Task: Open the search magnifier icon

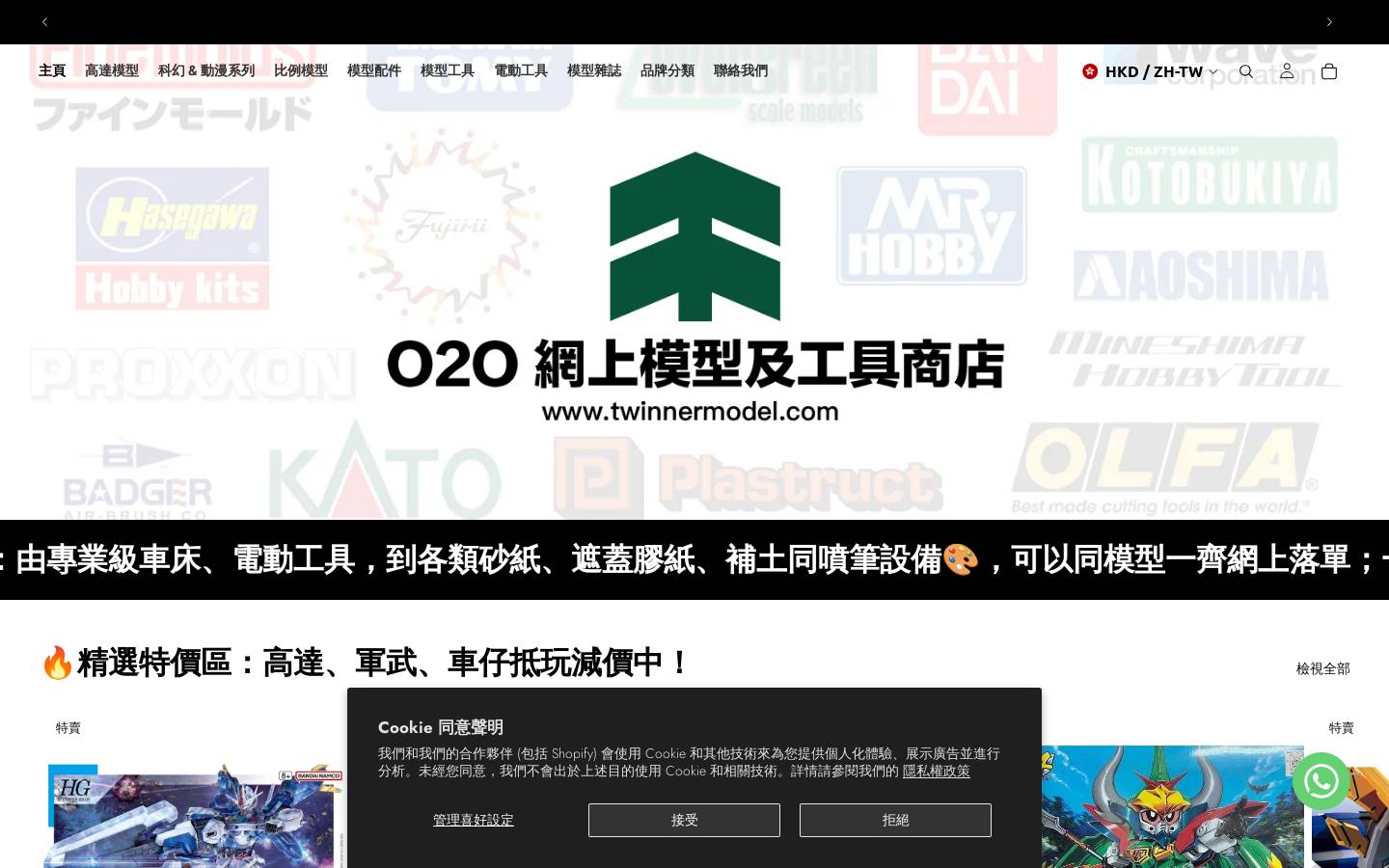Action: click(1246, 71)
